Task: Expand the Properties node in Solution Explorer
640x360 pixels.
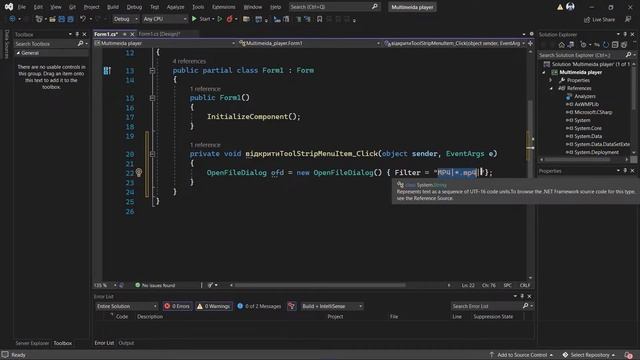Action: (x=551, y=80)
